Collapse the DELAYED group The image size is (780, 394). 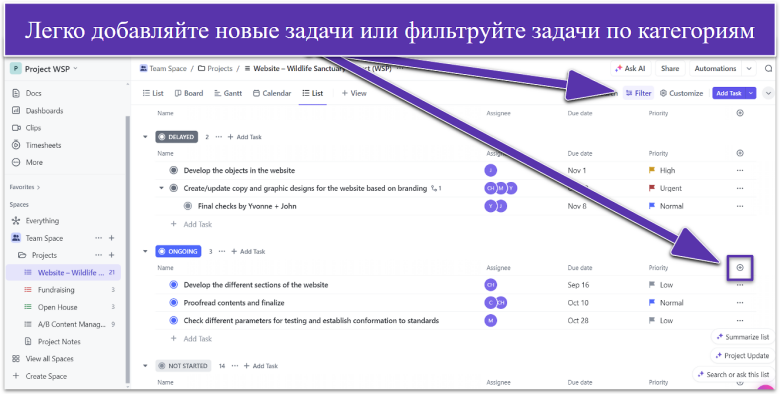[x=145, y=137]
